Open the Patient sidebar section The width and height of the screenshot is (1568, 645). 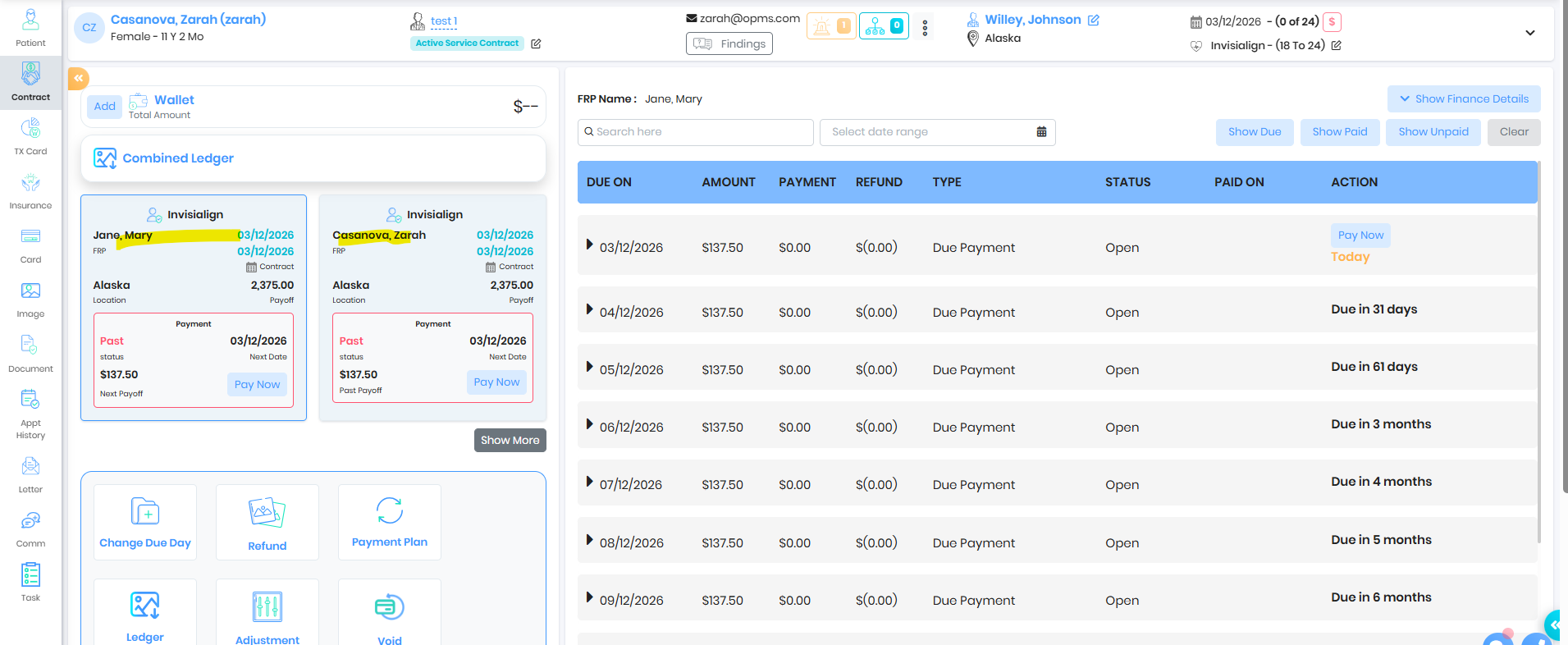coord(30,28)
